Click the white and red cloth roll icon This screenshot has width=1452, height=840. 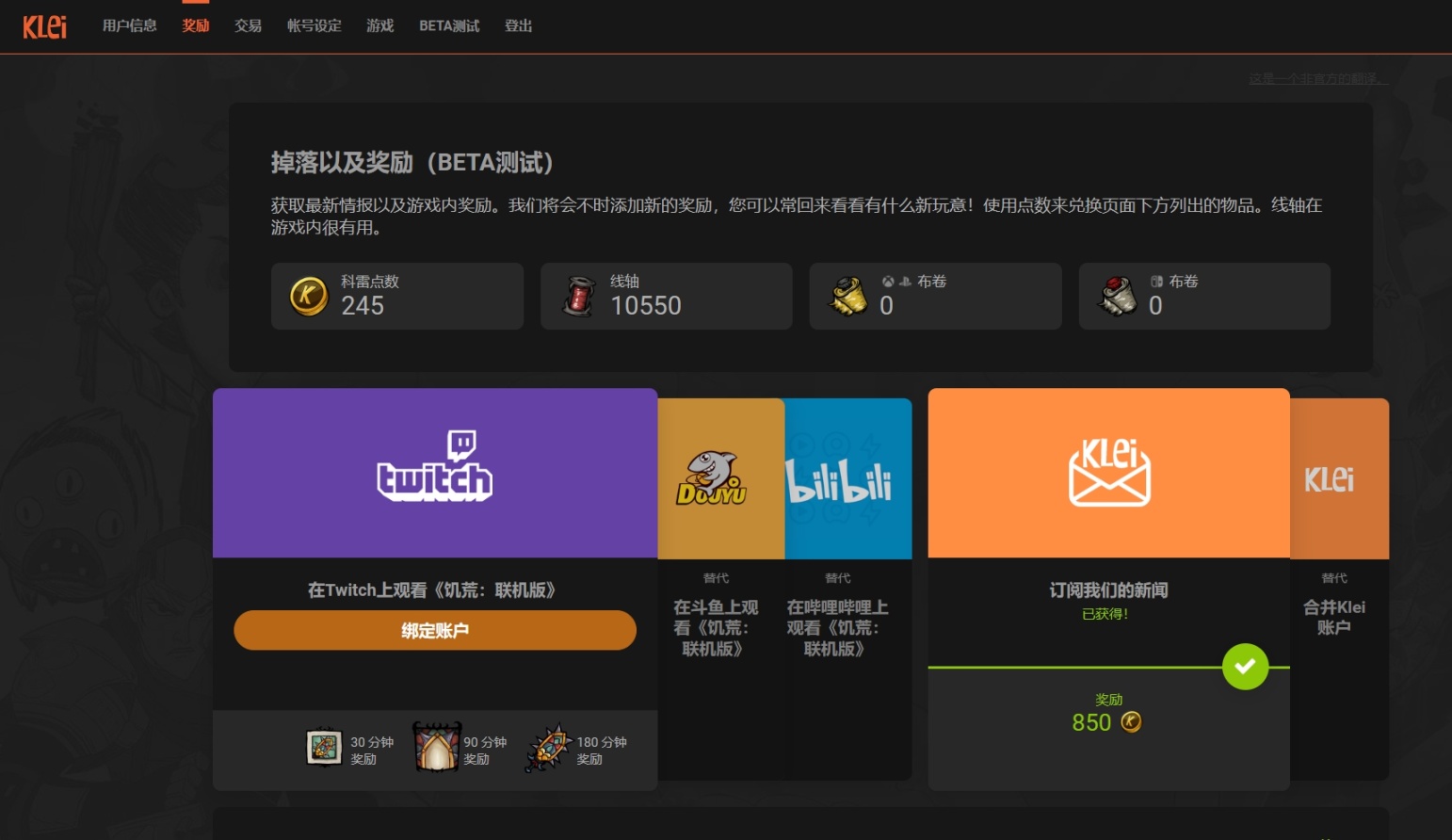pos(1118,296)
